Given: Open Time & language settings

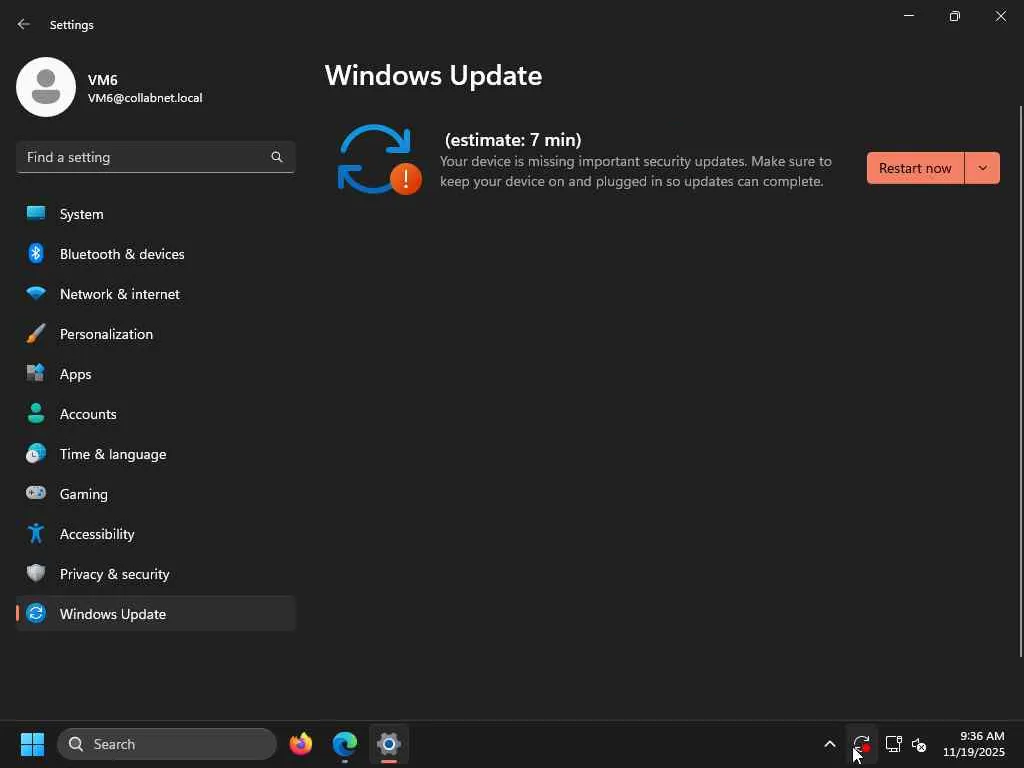Looking at the screenshot, I should 155,454.
